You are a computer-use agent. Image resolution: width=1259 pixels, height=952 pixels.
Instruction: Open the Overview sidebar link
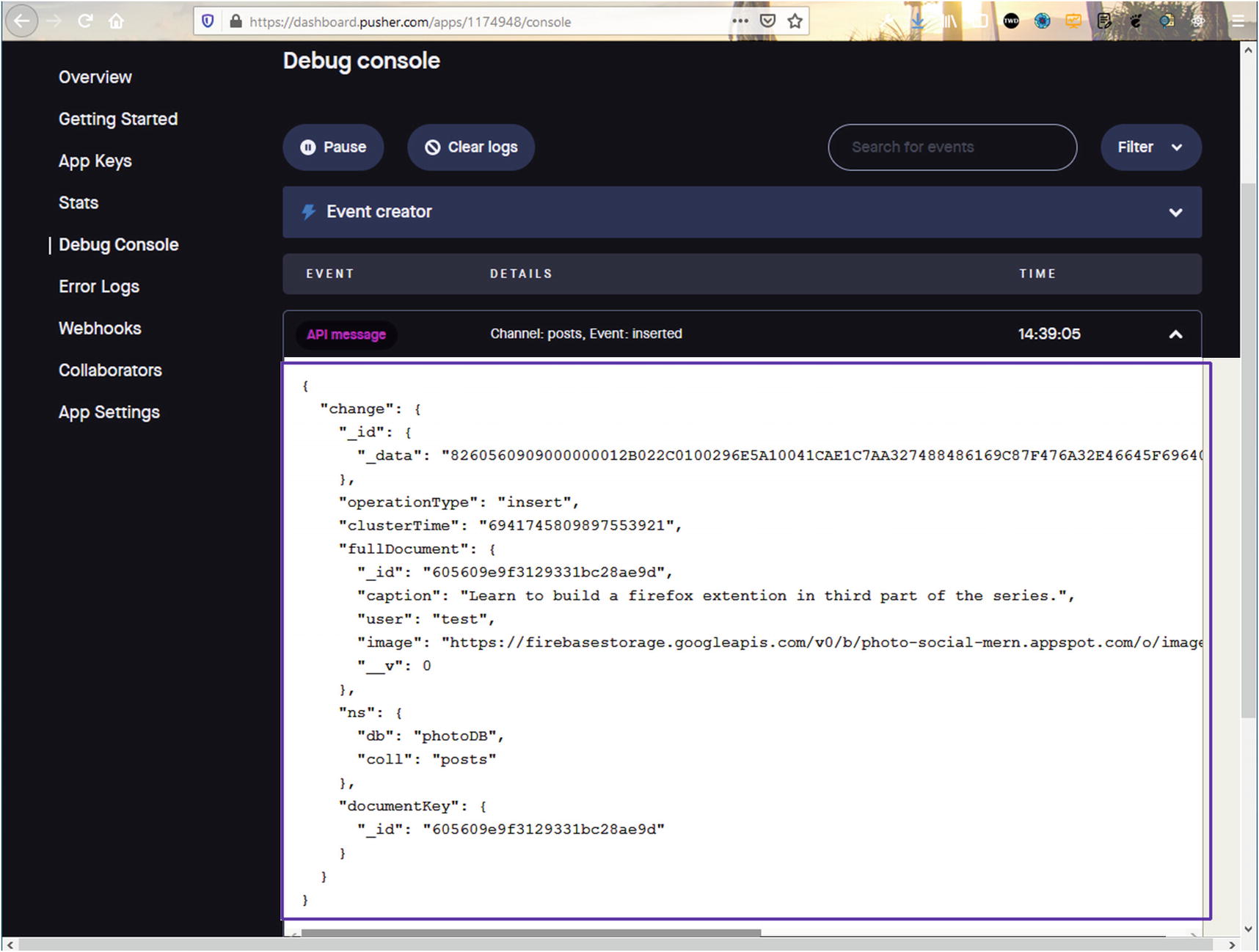(95, 78)
